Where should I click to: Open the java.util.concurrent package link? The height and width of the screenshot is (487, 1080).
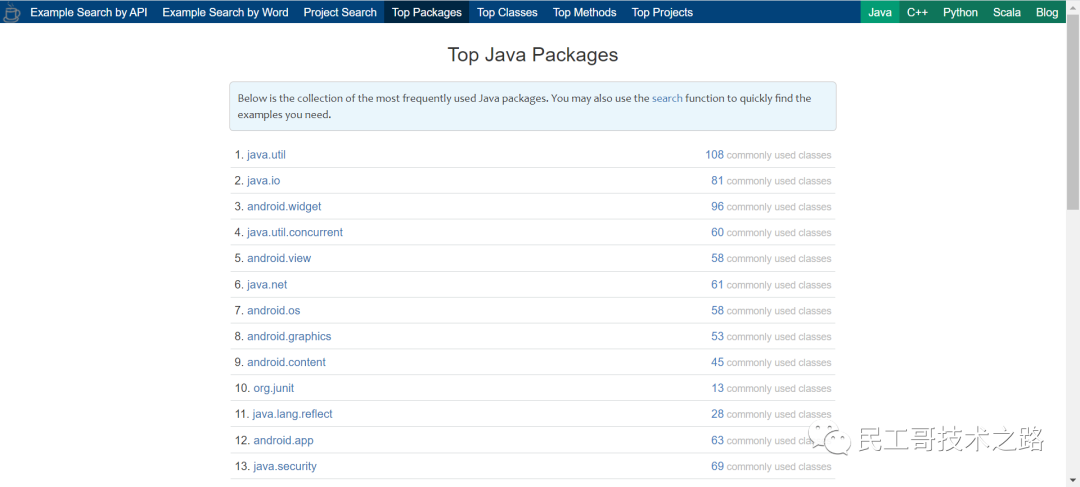coord(295,232)
